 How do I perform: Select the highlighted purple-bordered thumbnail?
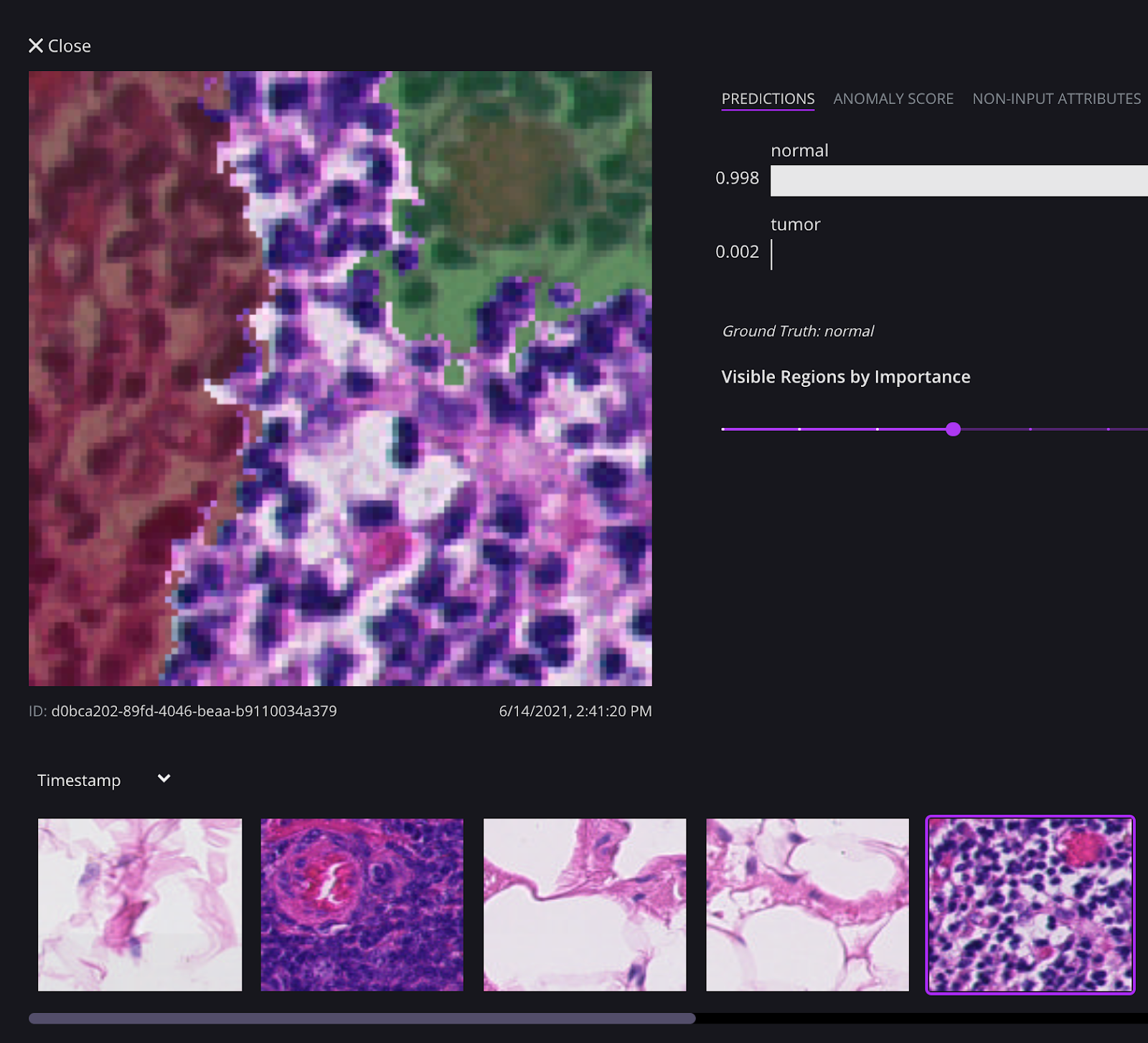click(1030, 904)
